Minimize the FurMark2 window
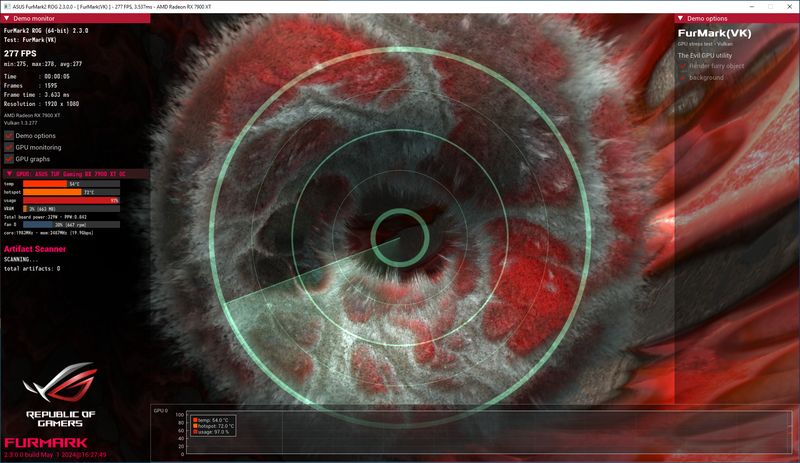This screenshot has height=463, width=800. [752, 7]
